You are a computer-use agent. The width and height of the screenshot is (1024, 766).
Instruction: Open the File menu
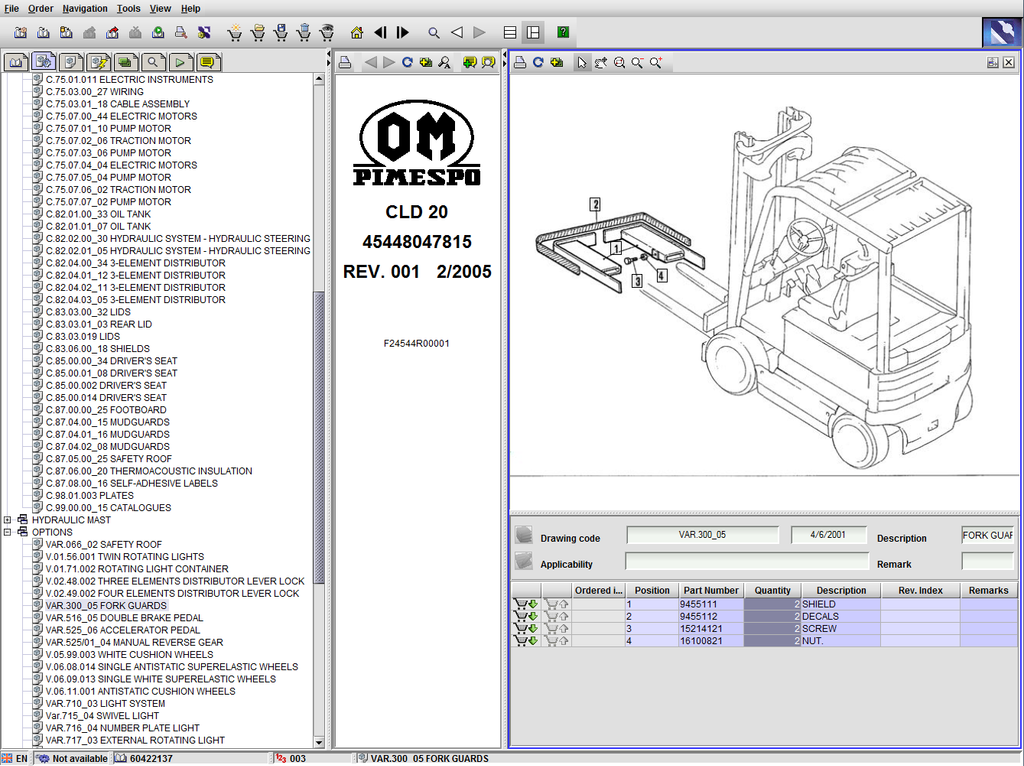tap(12, 8)
